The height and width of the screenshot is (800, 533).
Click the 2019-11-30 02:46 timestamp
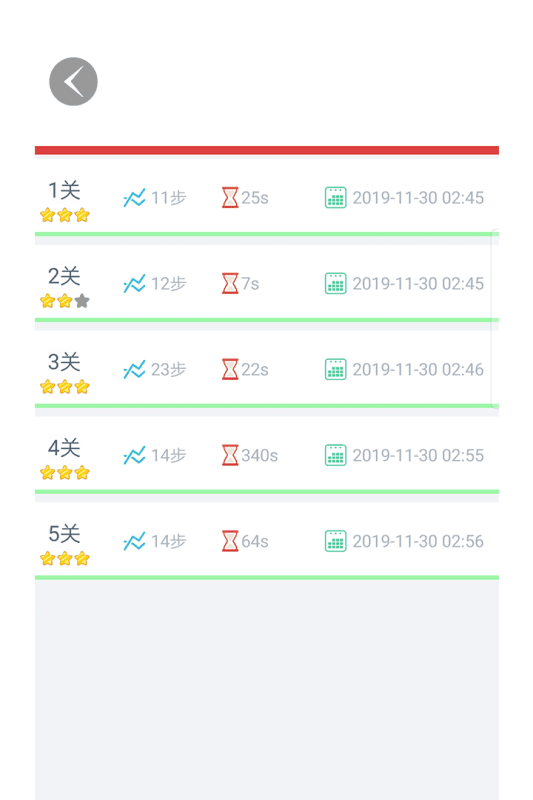click(418, 369)
